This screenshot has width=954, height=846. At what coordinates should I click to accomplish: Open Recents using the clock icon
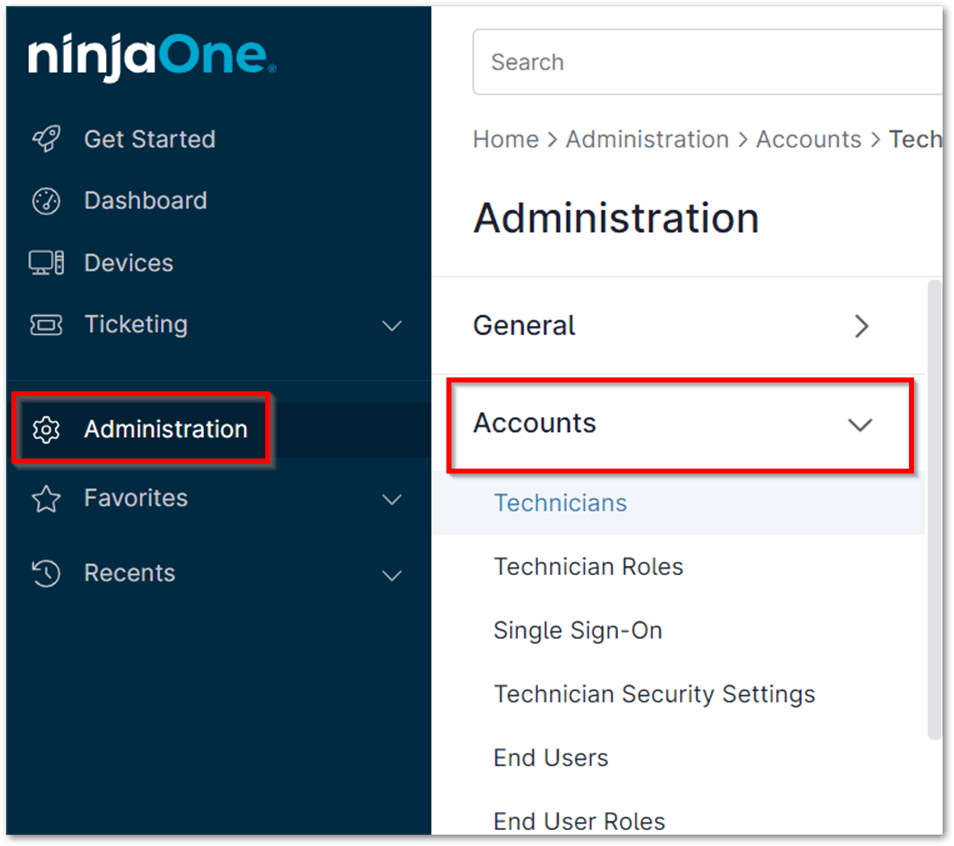point(46,572)
